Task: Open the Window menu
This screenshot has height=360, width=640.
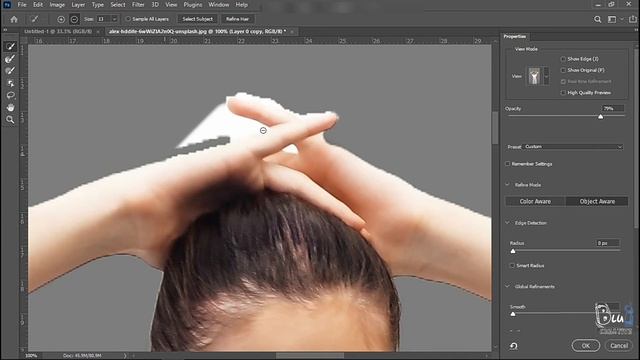Action: (x=218, y=5)
